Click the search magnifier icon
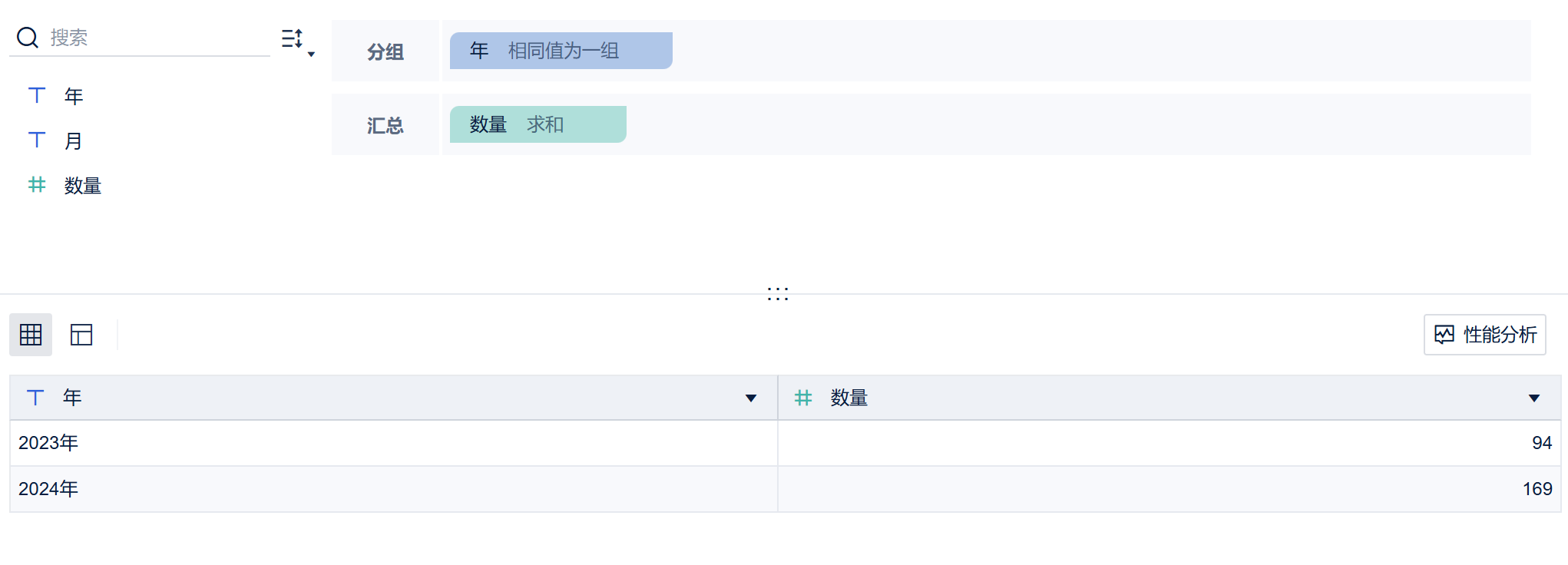 click(x=28, y=38)
